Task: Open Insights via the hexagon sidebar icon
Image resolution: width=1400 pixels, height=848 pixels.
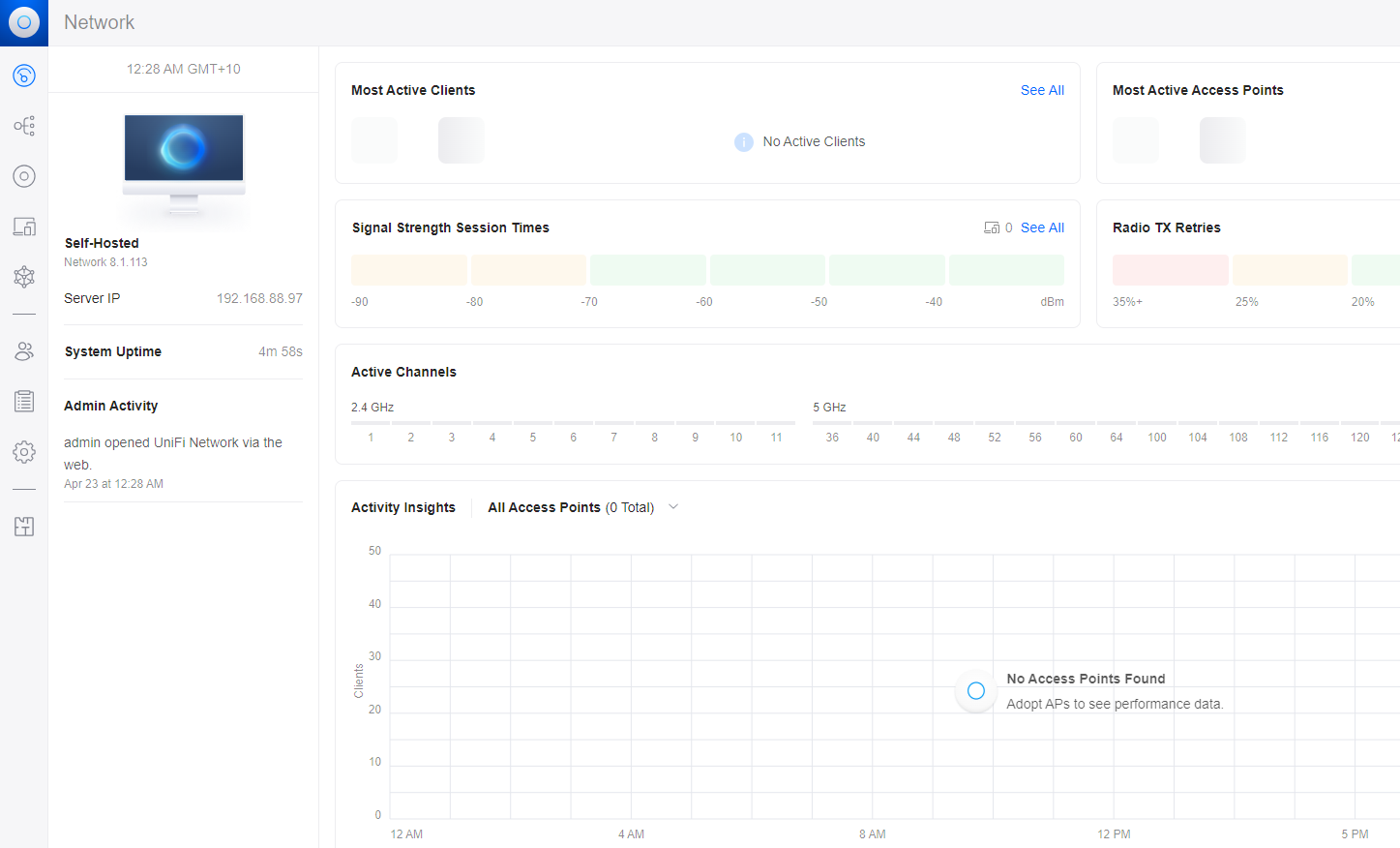Action: pyautogui.click(x=24, y=277)
